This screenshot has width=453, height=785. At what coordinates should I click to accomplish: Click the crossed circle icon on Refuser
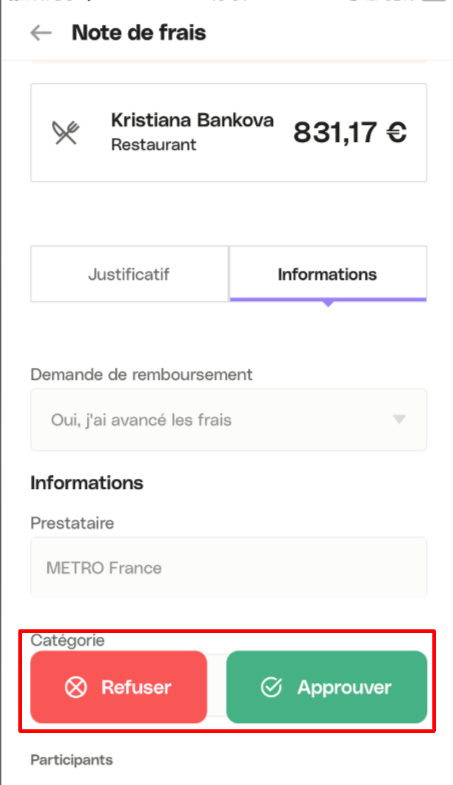[x=76, y=687]
